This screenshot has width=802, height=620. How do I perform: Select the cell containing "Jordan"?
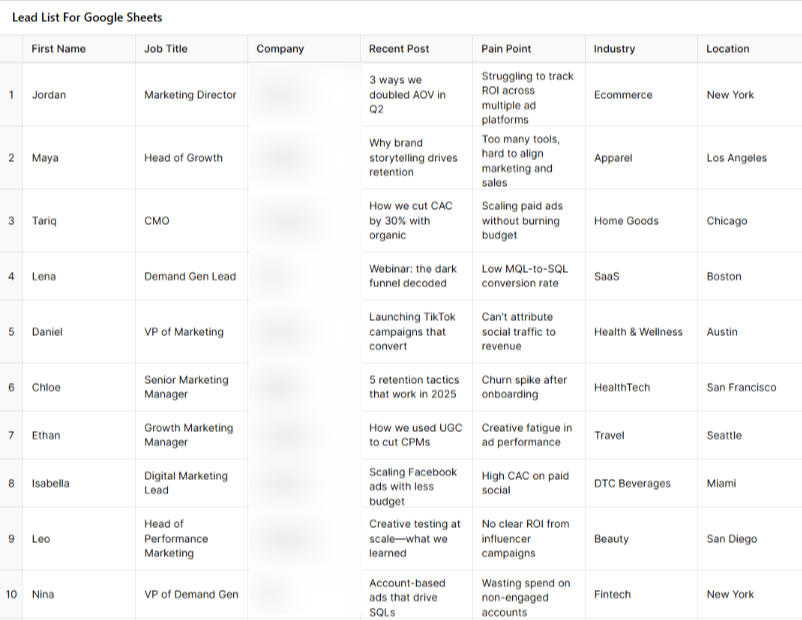coord(49,95)
